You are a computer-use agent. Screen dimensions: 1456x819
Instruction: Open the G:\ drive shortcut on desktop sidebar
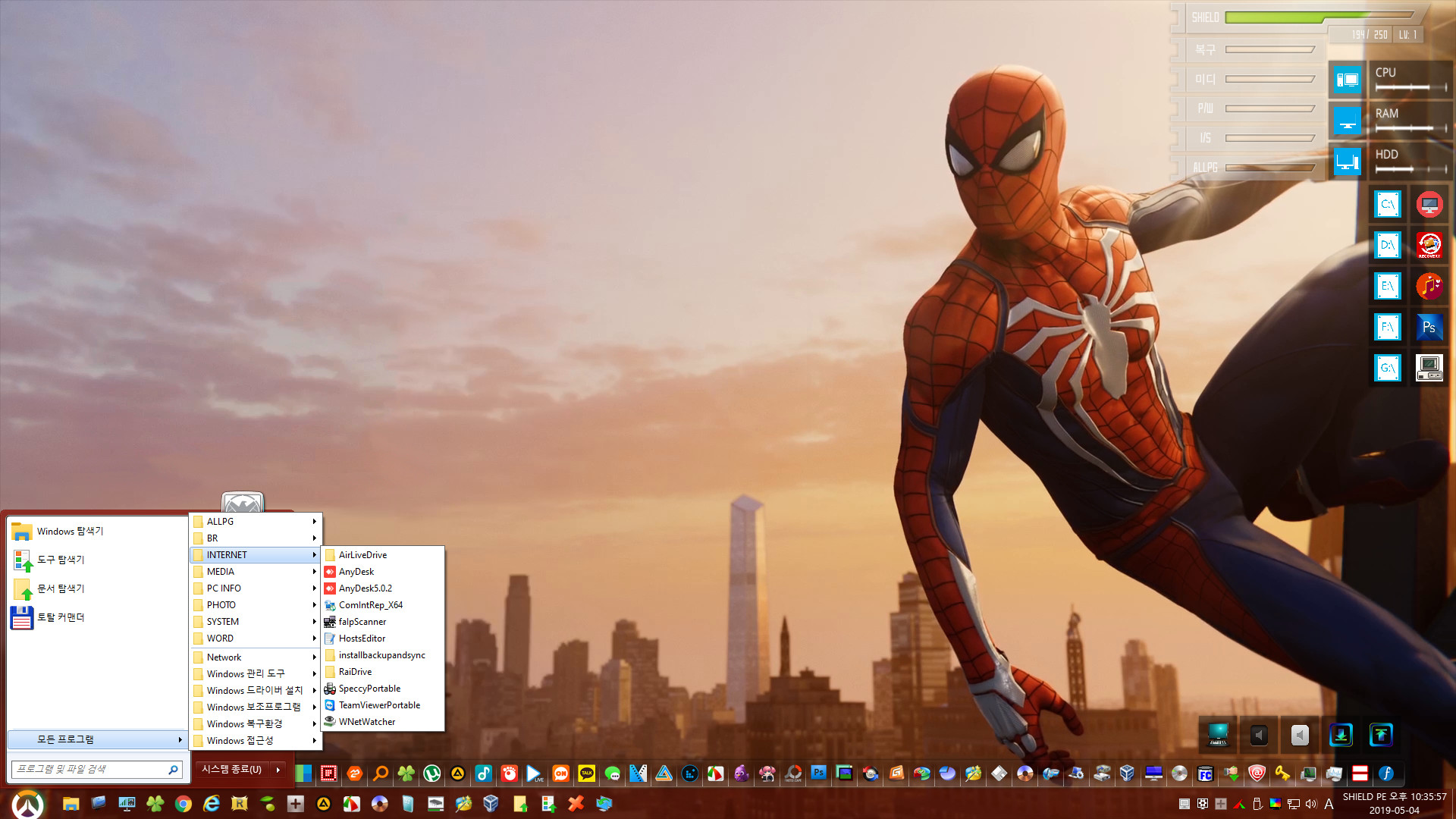(1388, 368)
